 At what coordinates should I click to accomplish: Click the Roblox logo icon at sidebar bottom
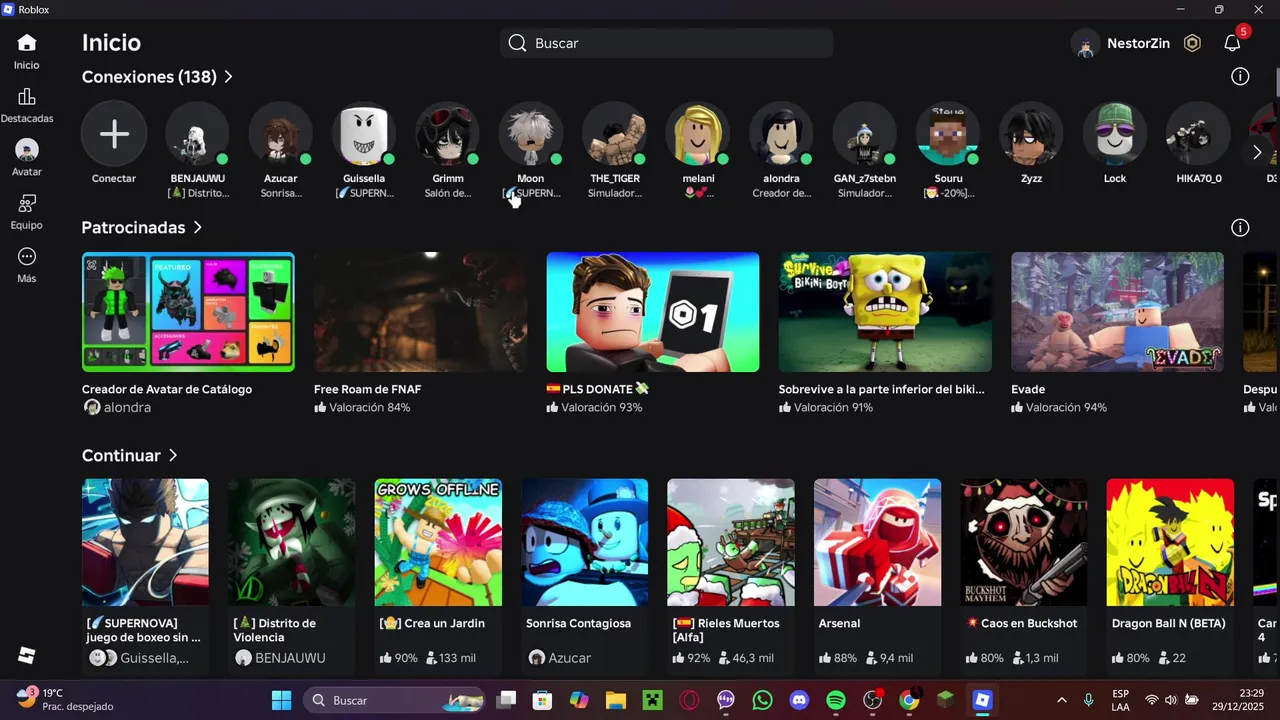(27, 656)
